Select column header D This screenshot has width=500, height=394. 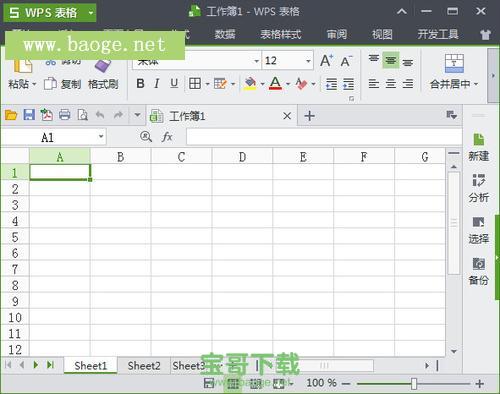(242, 157)
